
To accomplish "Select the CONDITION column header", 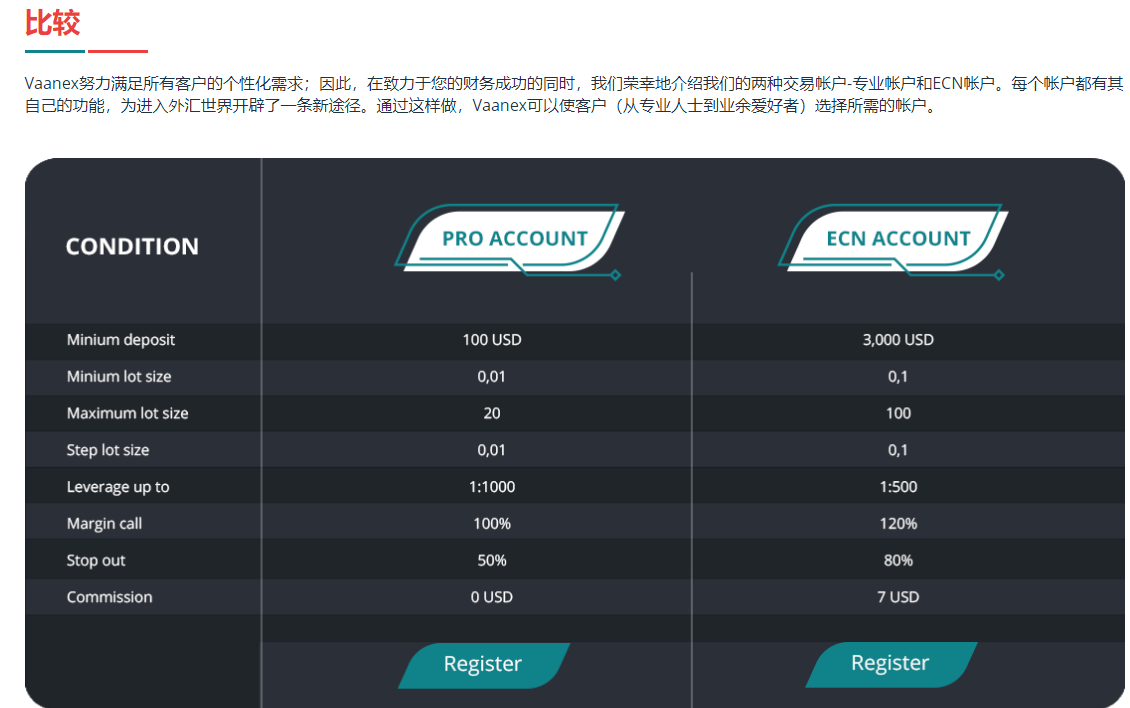I will 131,246.
